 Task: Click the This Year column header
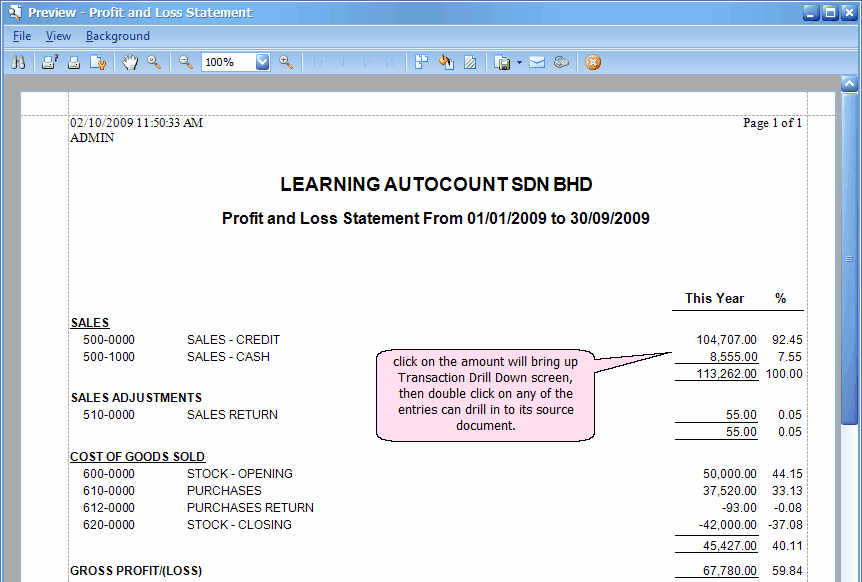pyautogui.click(x=714, y=298)
